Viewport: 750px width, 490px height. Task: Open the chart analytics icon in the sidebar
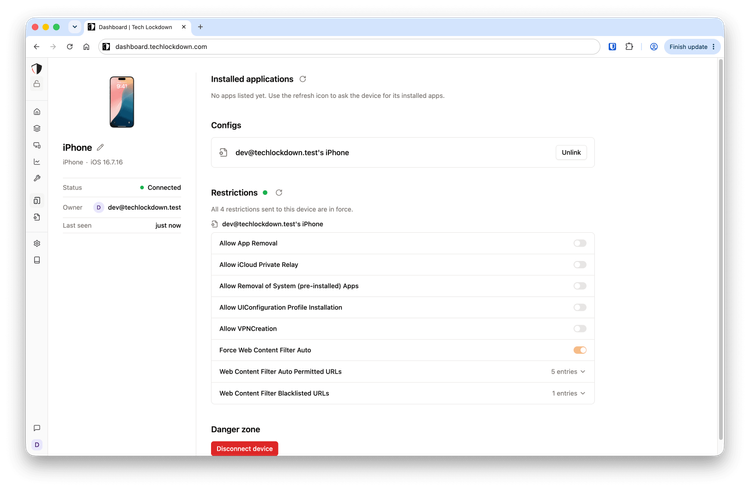[x=37, y=162]
